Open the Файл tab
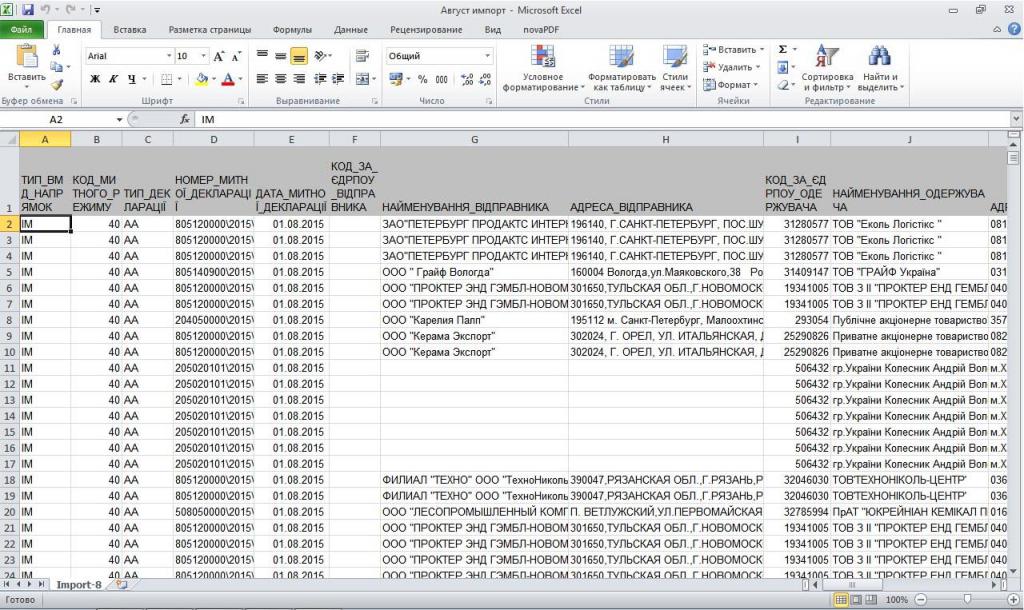Screen dimensions: 1024x610 (22, 29)
